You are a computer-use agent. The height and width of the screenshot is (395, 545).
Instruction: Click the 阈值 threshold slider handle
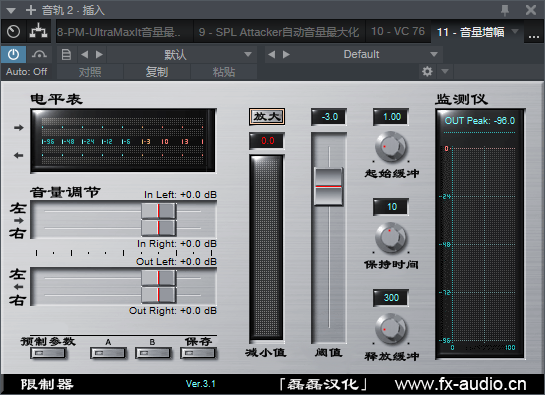(x=328, y=186)
